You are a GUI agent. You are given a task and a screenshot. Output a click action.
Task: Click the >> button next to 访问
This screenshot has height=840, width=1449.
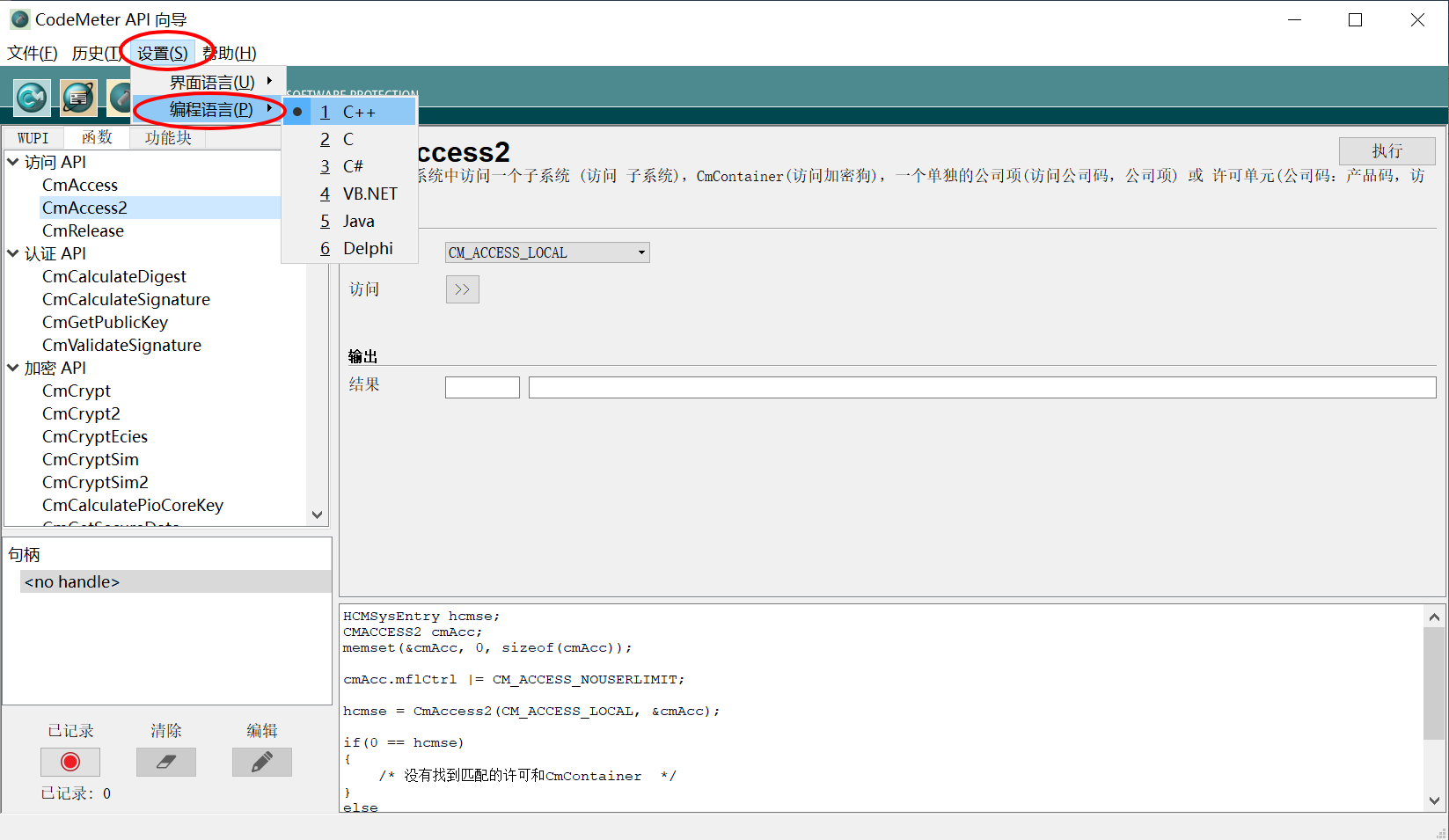tap(462, 289)
